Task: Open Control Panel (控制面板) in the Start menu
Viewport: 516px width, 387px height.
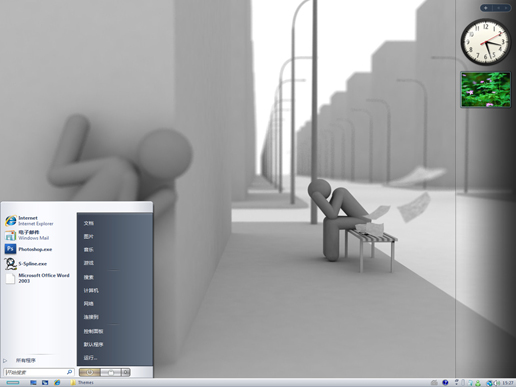Action: click(93, 331)
